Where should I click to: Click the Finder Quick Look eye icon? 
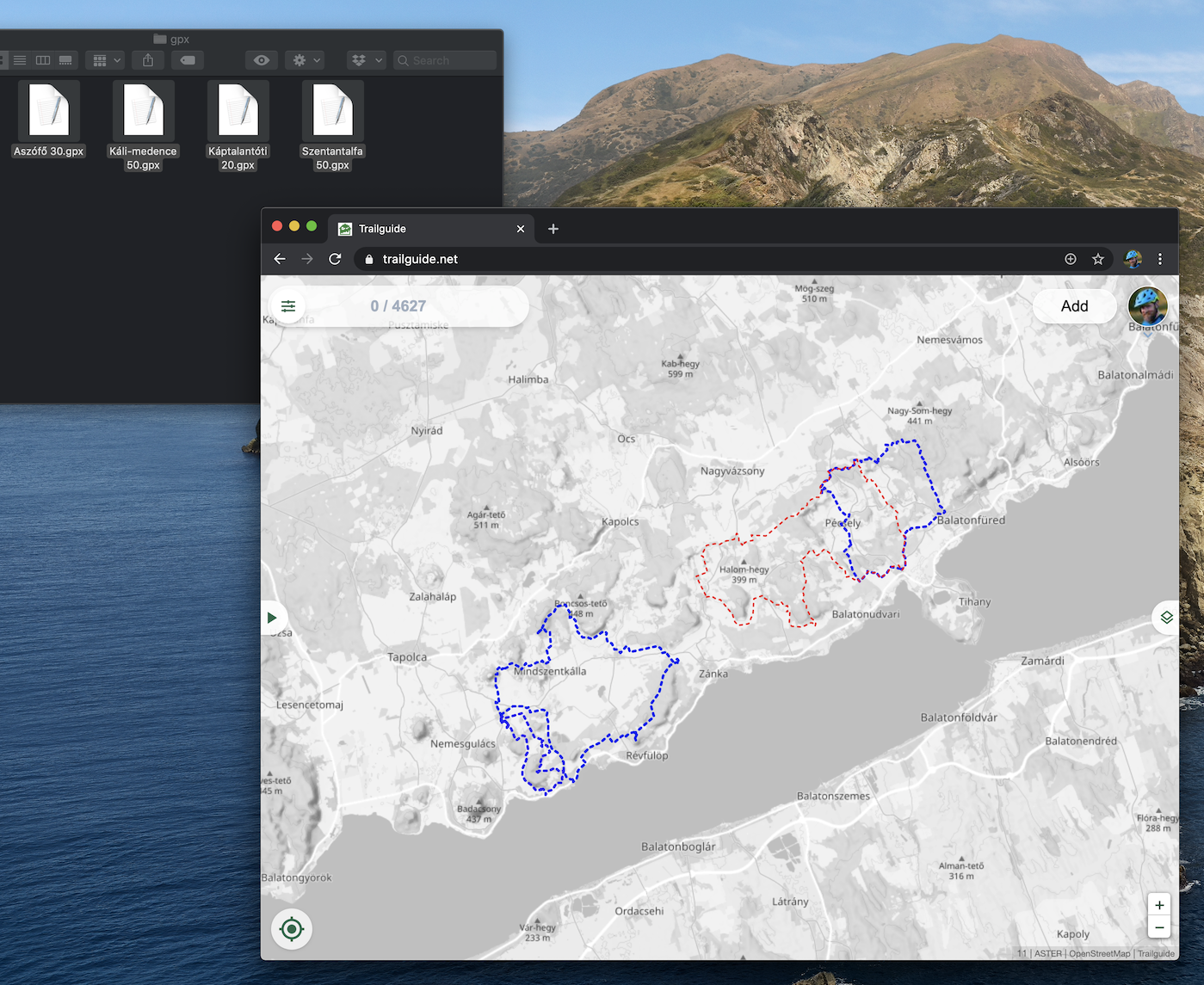pos(262,60)
